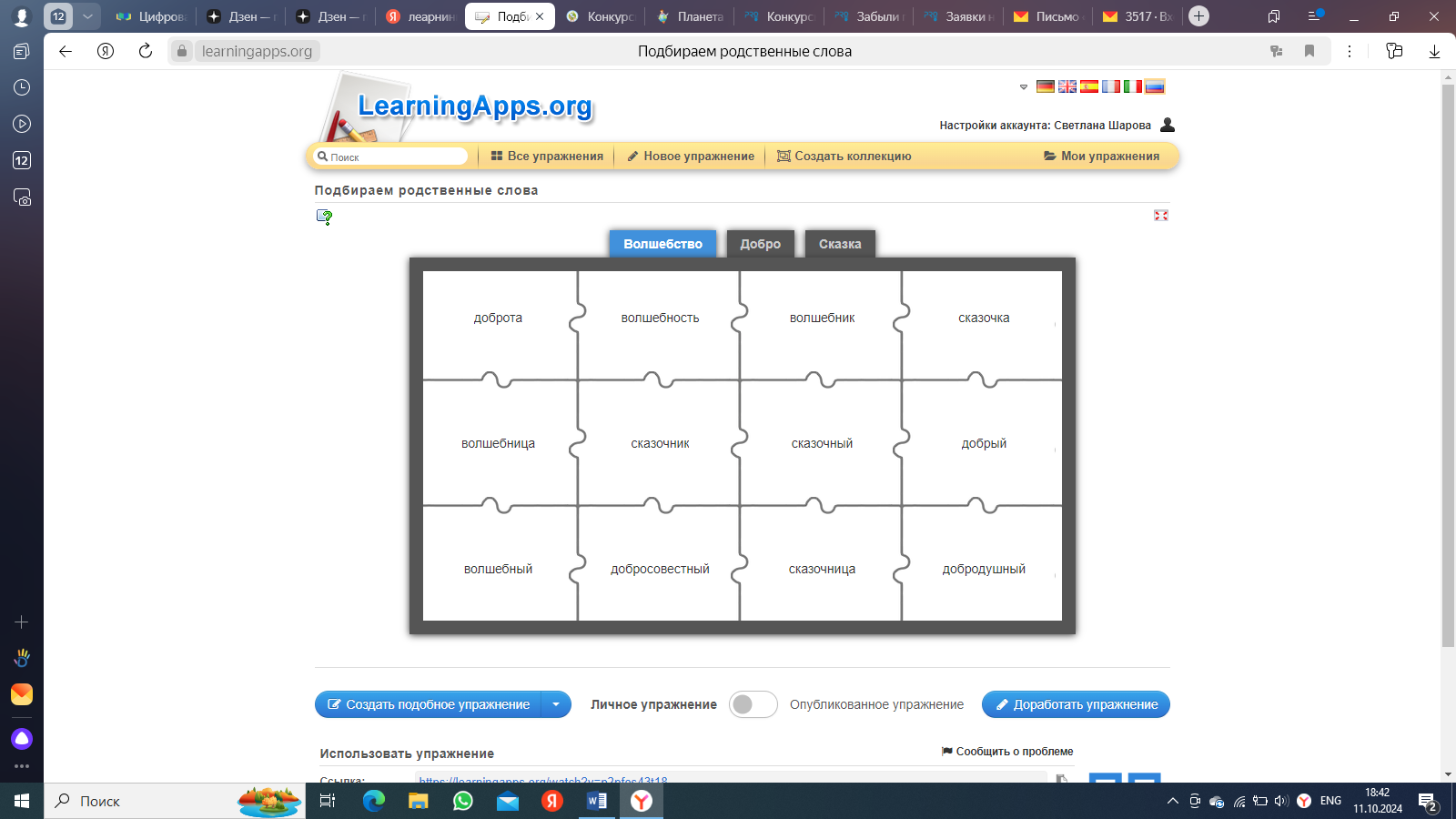Switch to the Сказка category tab
The image size is (1456, 819).
(x=839, y=244)
